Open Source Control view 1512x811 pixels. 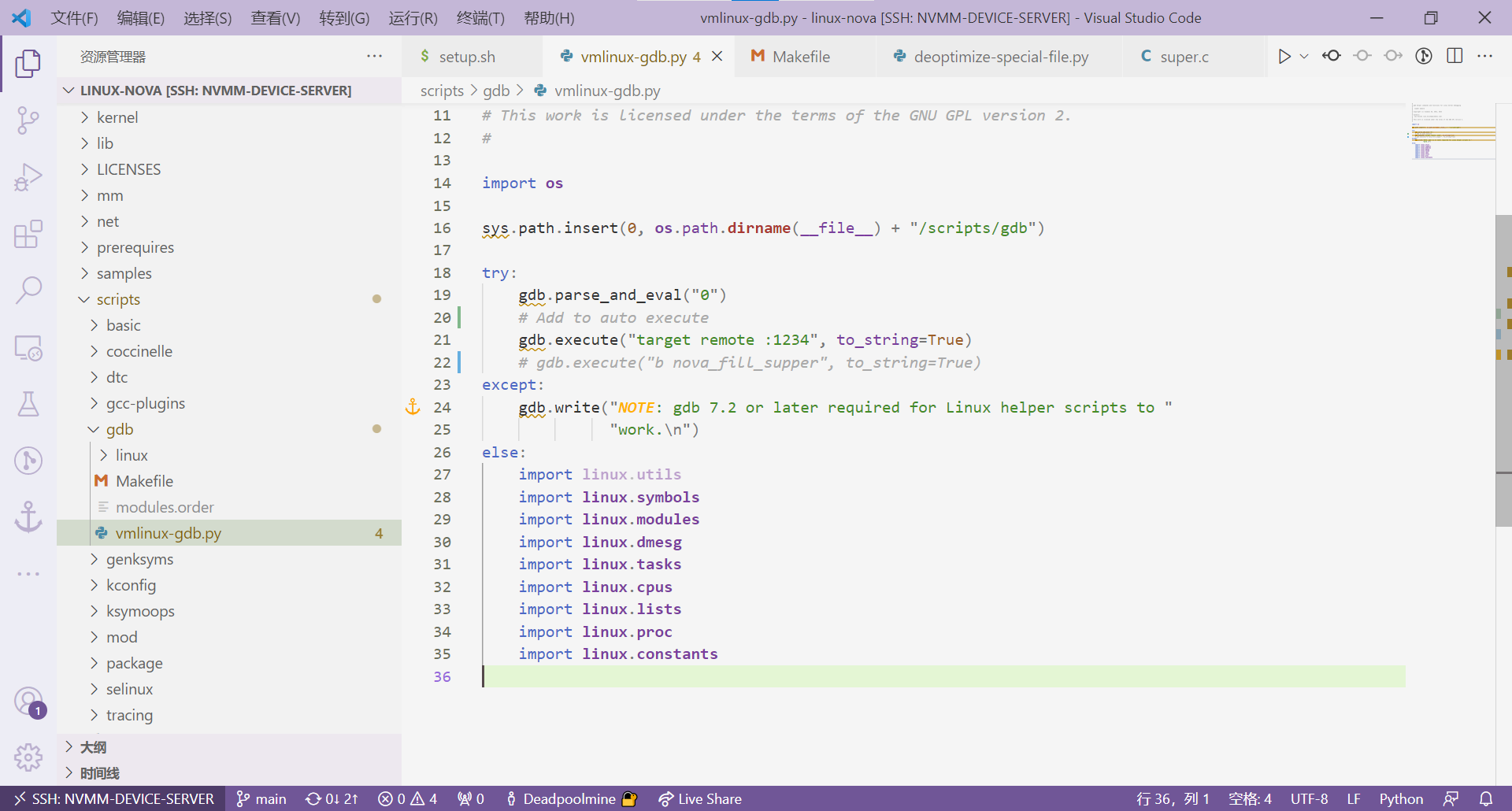click(28, 120)
